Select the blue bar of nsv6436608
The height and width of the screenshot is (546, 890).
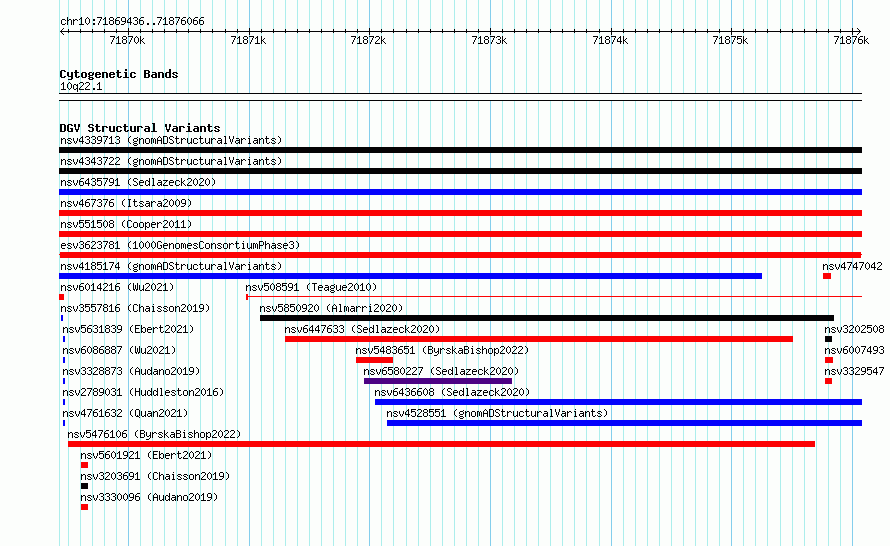point(619,402)
